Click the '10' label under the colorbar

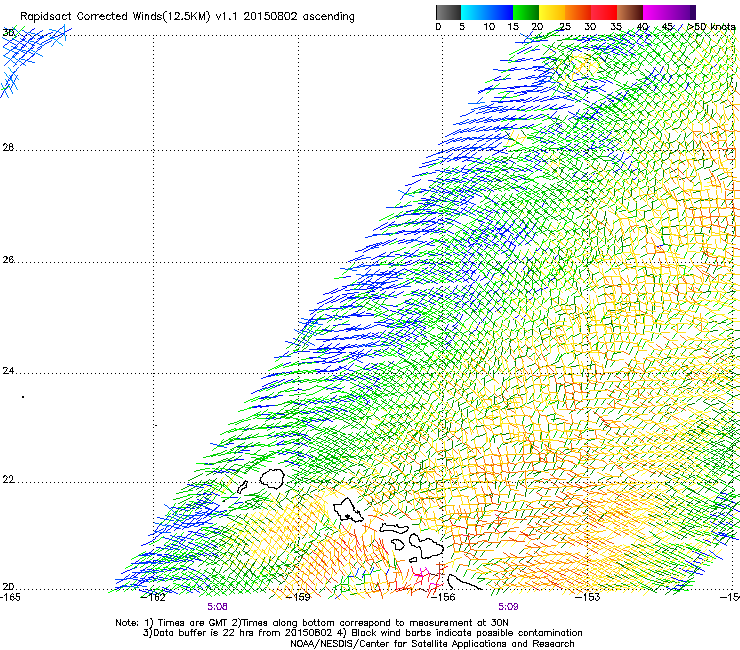(x=489, y=27)
